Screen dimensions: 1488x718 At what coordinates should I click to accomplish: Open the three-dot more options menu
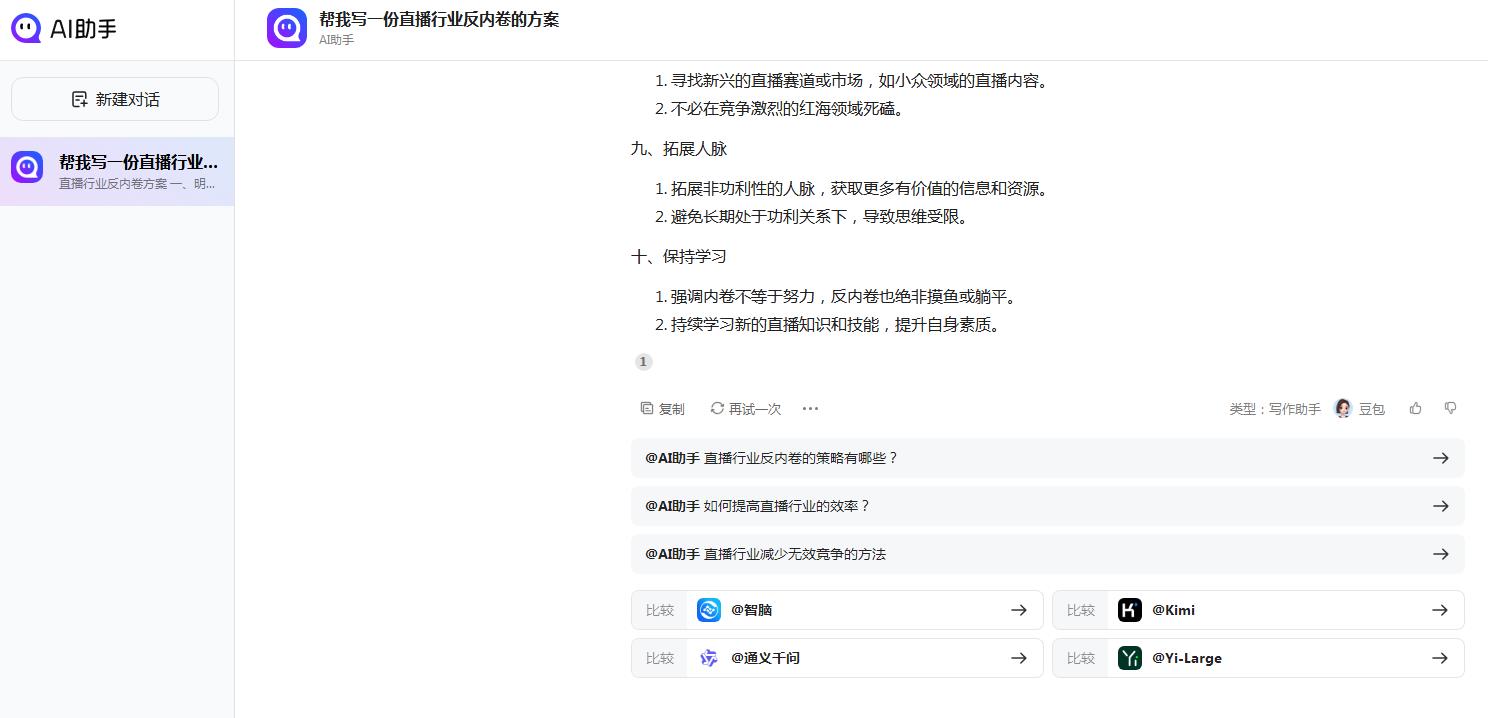pyautogui.click(x=810, y=408)
